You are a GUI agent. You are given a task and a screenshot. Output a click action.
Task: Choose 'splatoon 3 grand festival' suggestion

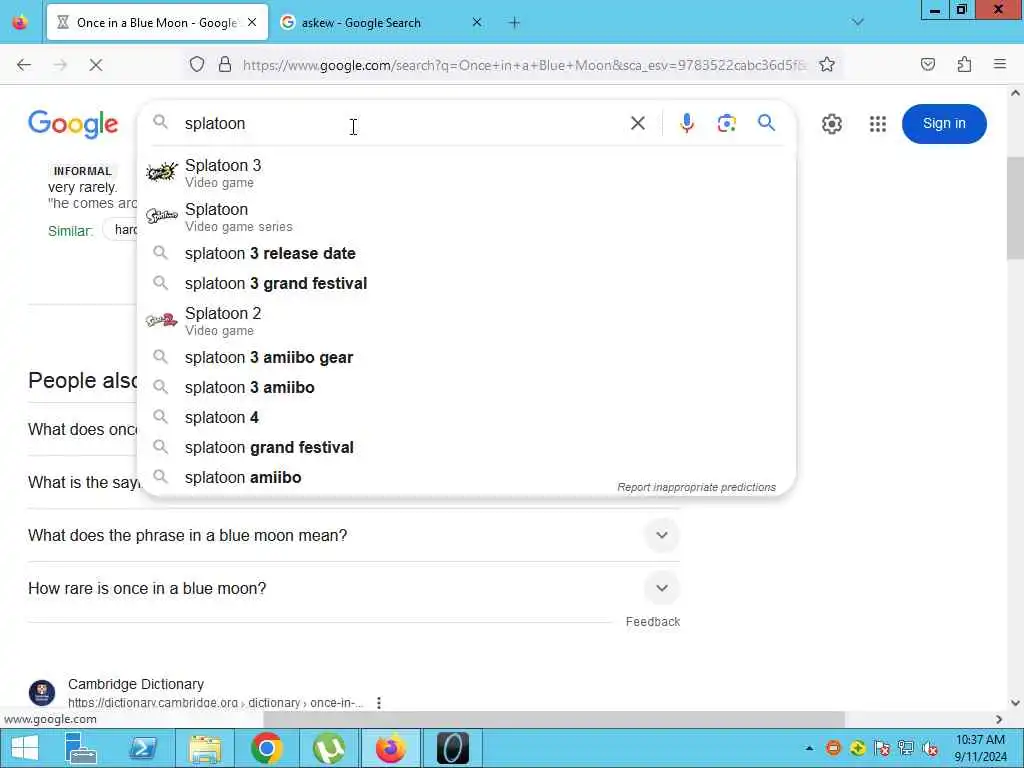[x=466, y=283]
